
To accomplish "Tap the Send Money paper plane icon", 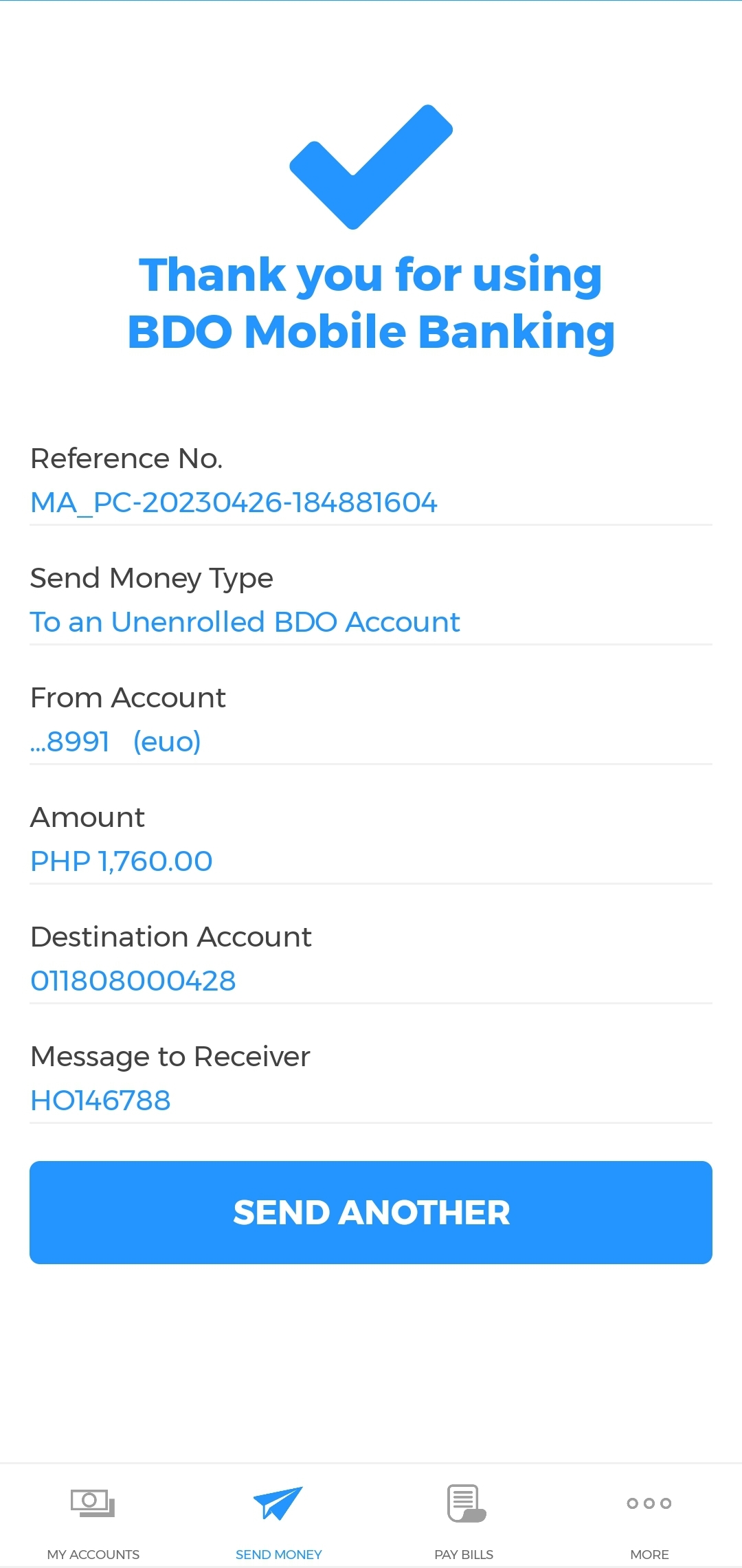I will coord(278,1503).
